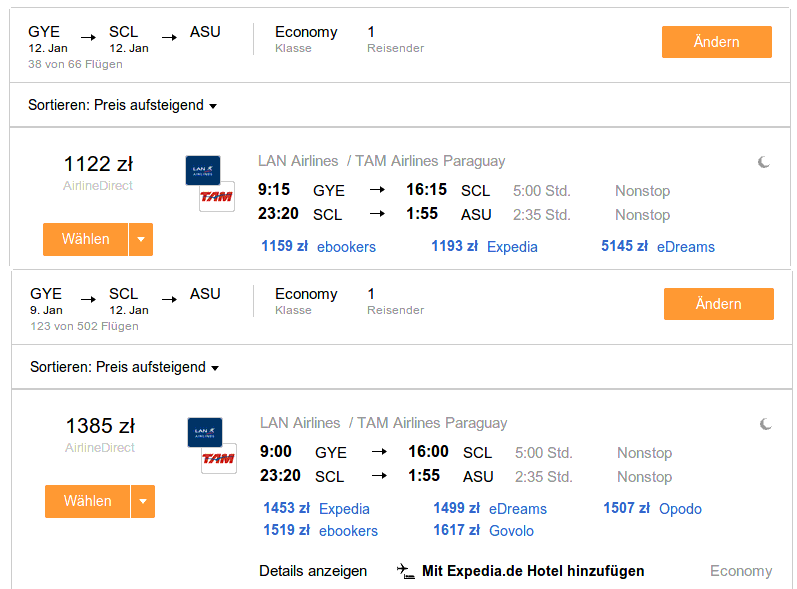Open the 1507 zł Opodo offer
Image resolution: width=797 pixels, height=589 pixels.
(652, 508)
